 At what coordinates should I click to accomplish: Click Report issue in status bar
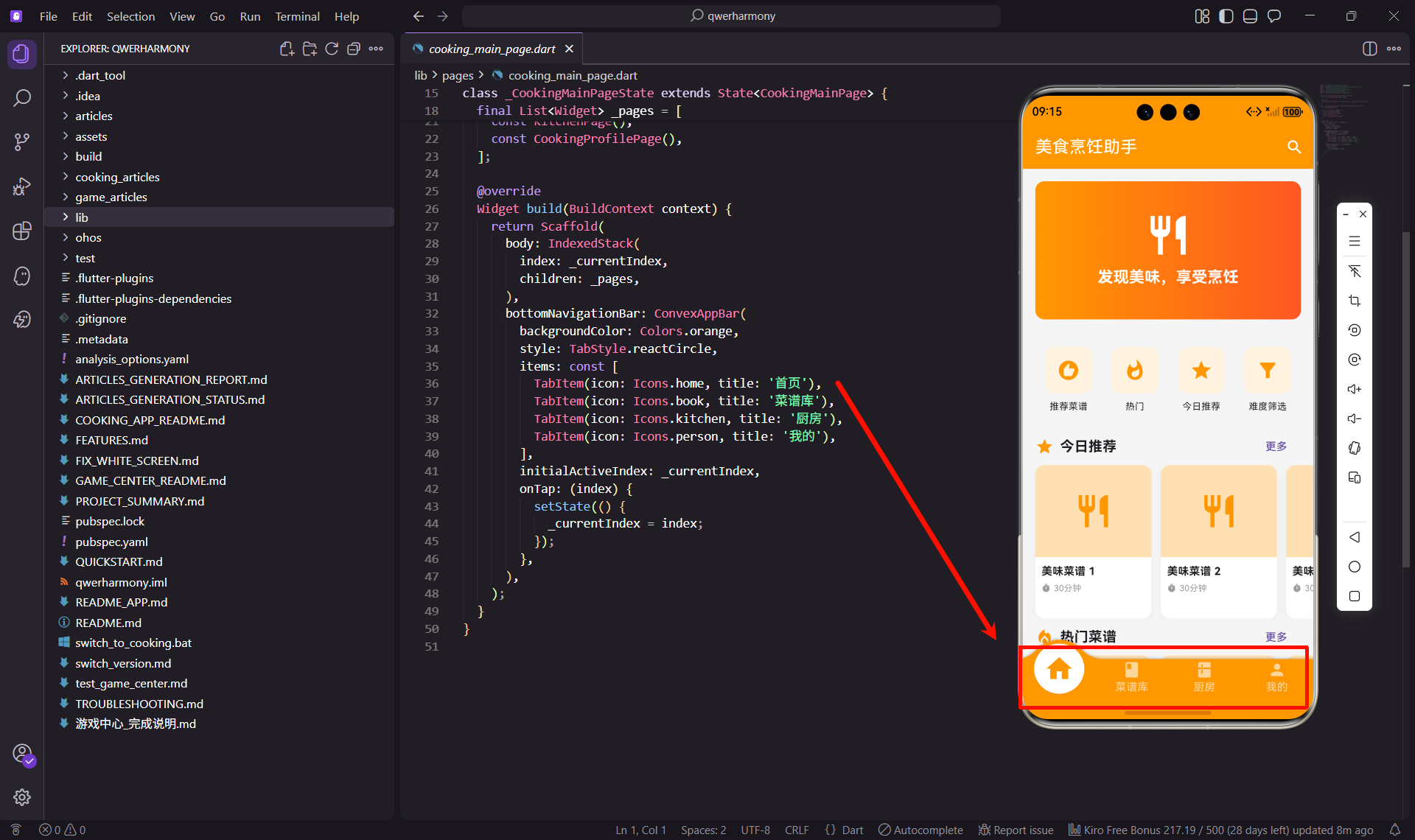[1016, 830]
